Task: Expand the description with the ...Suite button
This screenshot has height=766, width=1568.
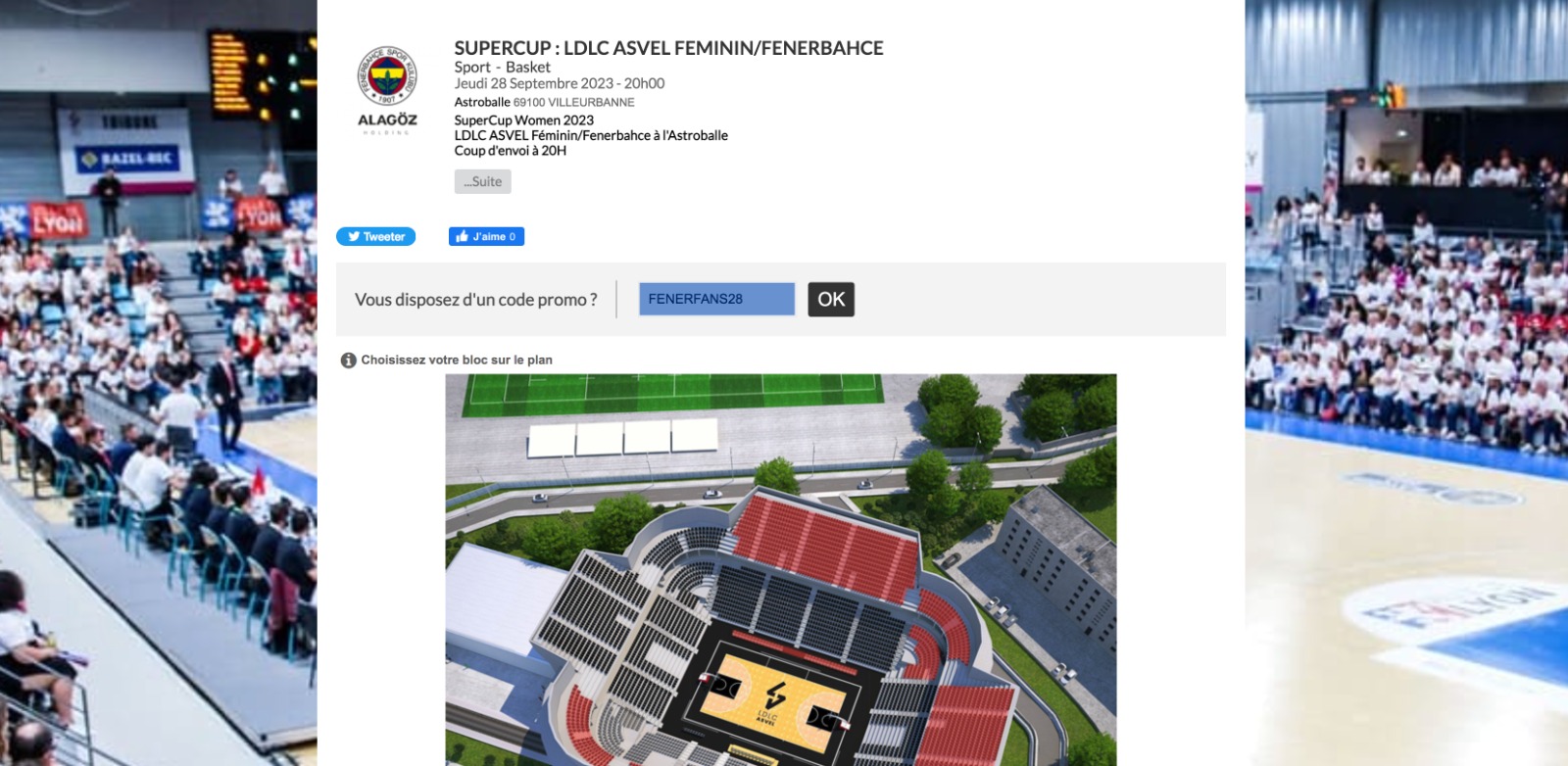Action: pos(483,181)
